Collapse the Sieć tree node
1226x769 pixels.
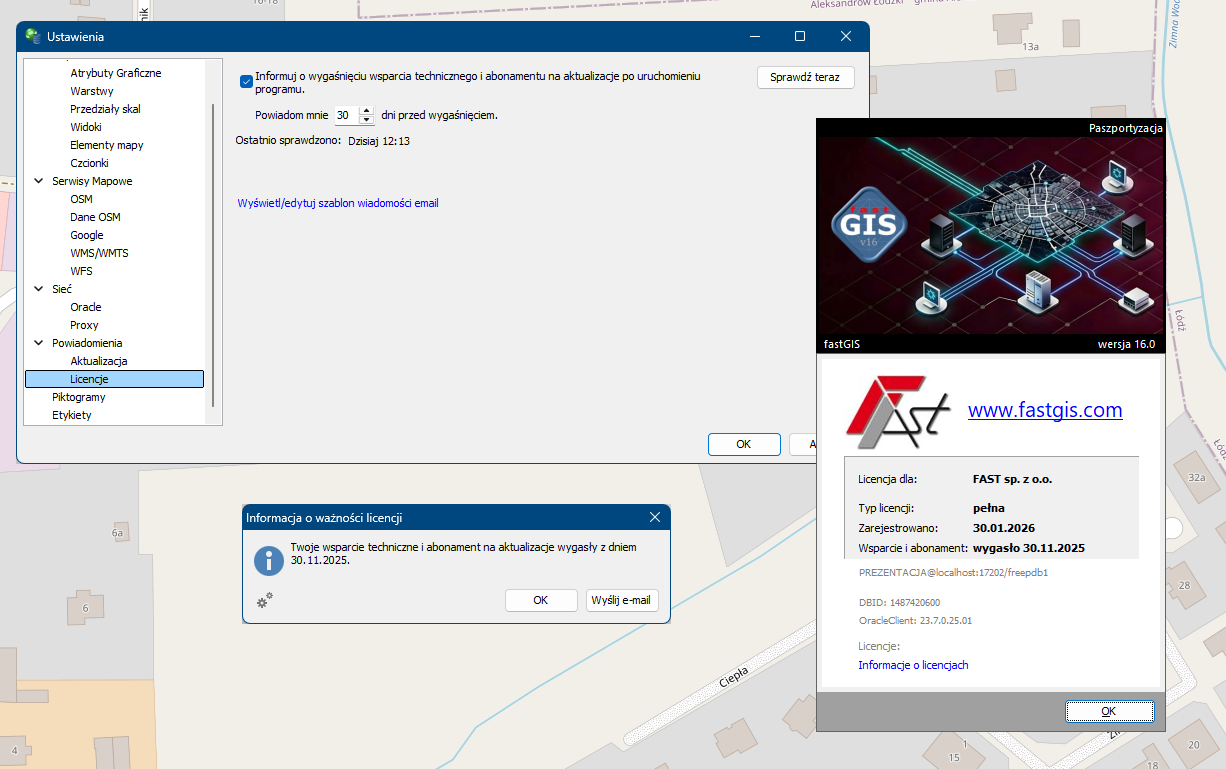(39, 289)
